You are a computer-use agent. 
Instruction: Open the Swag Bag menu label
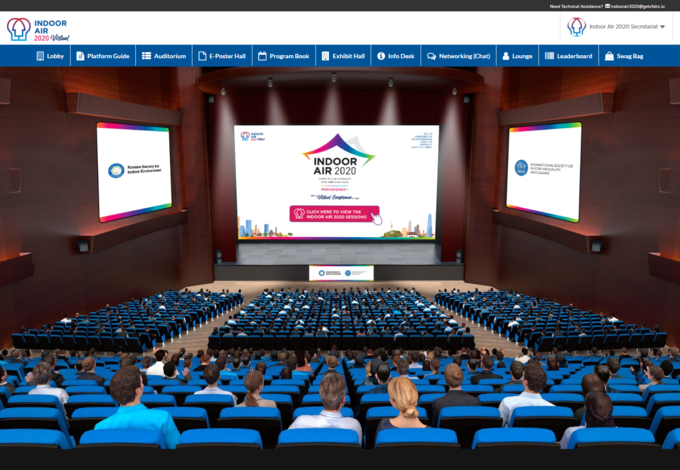pos(630,56)
